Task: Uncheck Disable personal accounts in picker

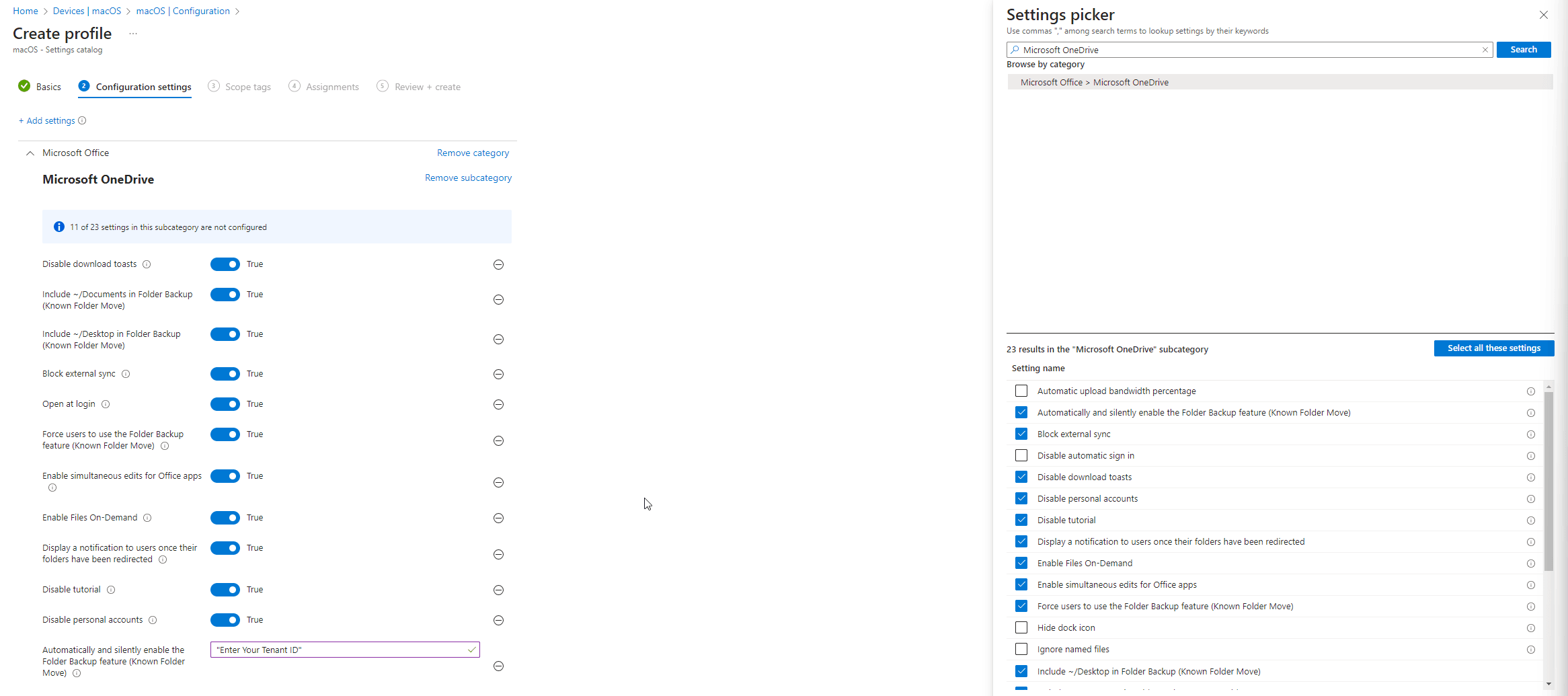Action: coord(1021,498)
